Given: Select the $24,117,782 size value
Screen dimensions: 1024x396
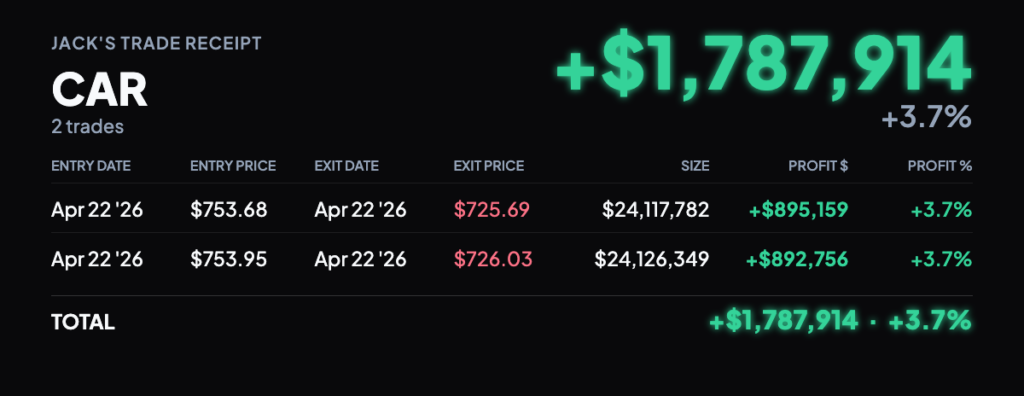Looking at the screenshot, I should pyautogui.click(x=656, y=210).
